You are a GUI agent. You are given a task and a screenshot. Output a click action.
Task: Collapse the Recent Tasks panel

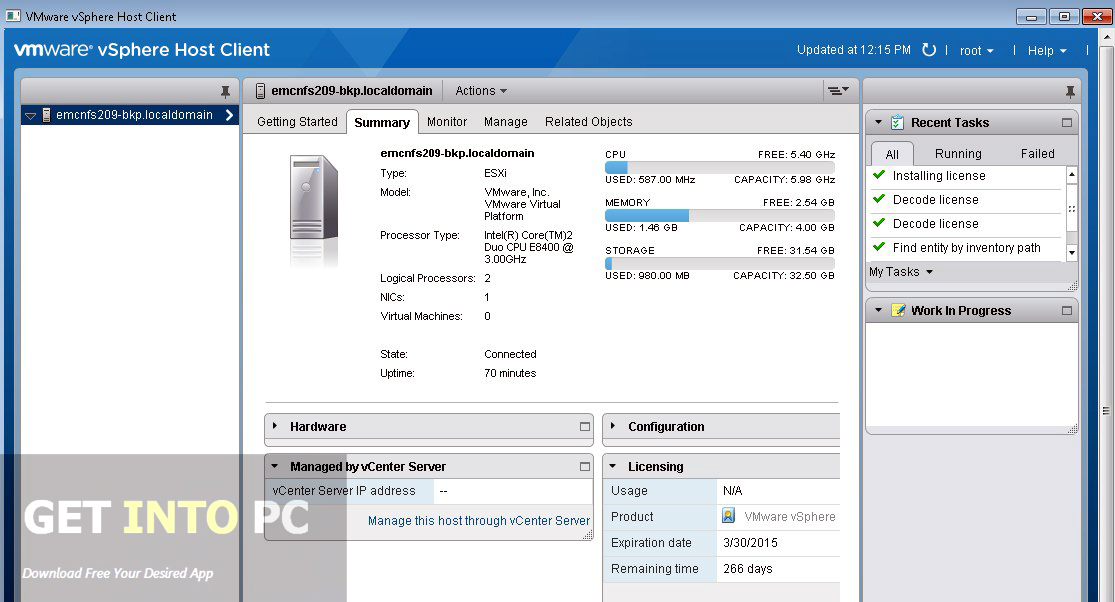pyautogui.click(x=878, y=122)
